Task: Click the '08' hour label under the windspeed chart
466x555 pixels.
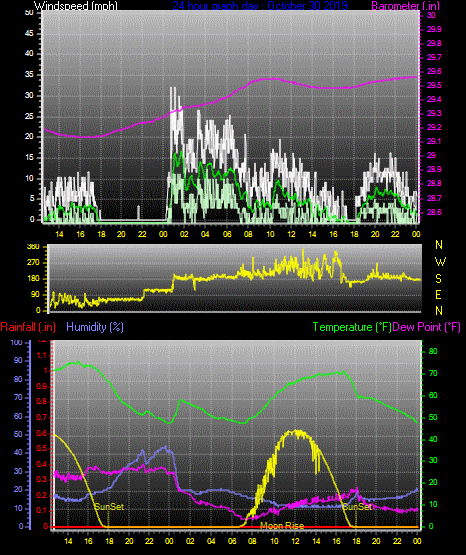Action: pos(248,234)
